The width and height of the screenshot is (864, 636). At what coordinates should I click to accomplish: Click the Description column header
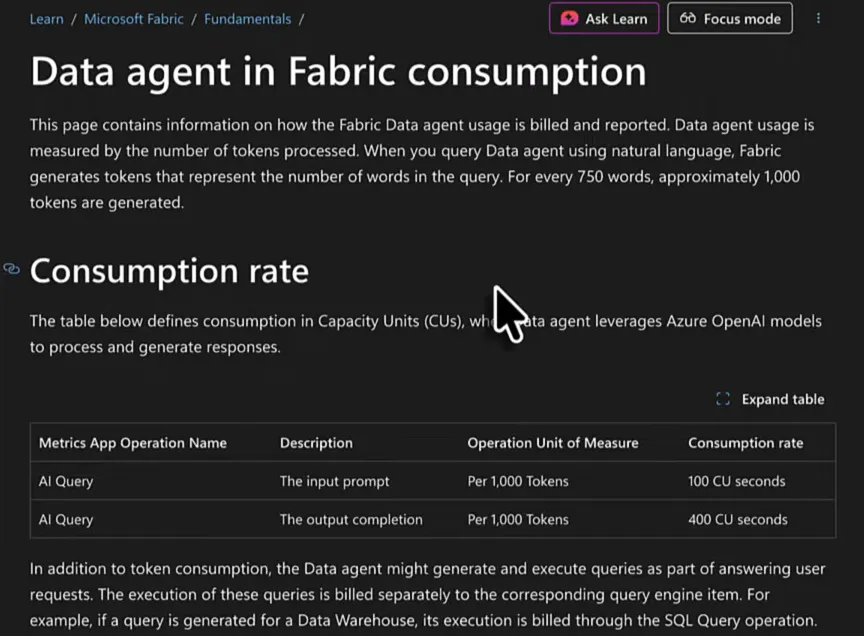[x=316, y=443]
